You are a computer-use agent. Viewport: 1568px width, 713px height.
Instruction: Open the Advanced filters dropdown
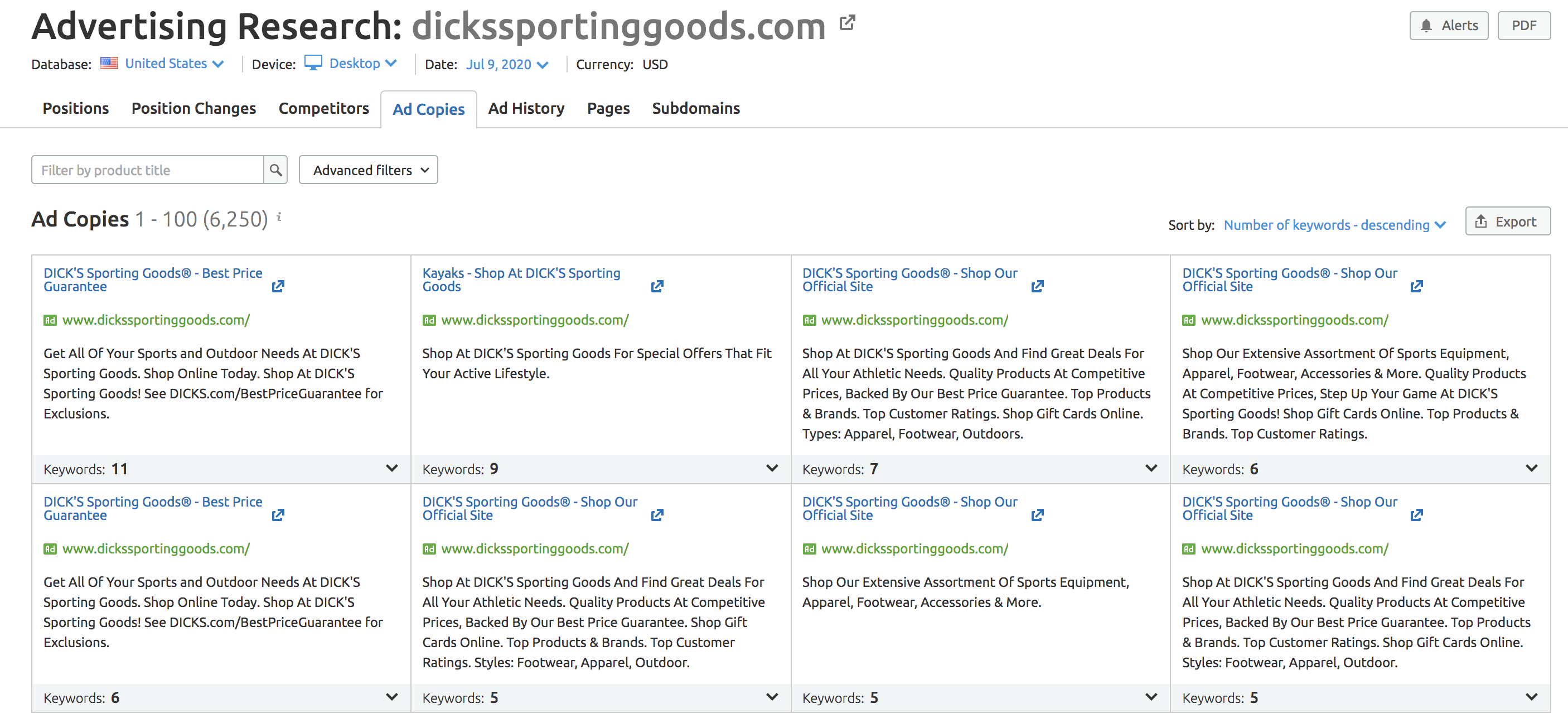pos(368,170)
